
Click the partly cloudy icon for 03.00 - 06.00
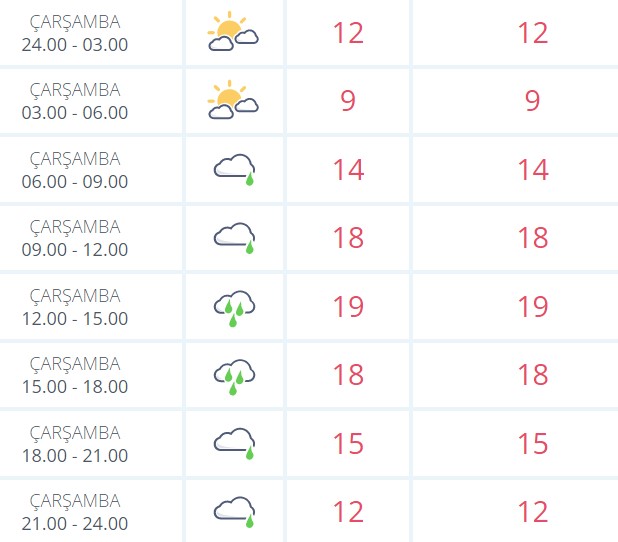tap(233, 100)
